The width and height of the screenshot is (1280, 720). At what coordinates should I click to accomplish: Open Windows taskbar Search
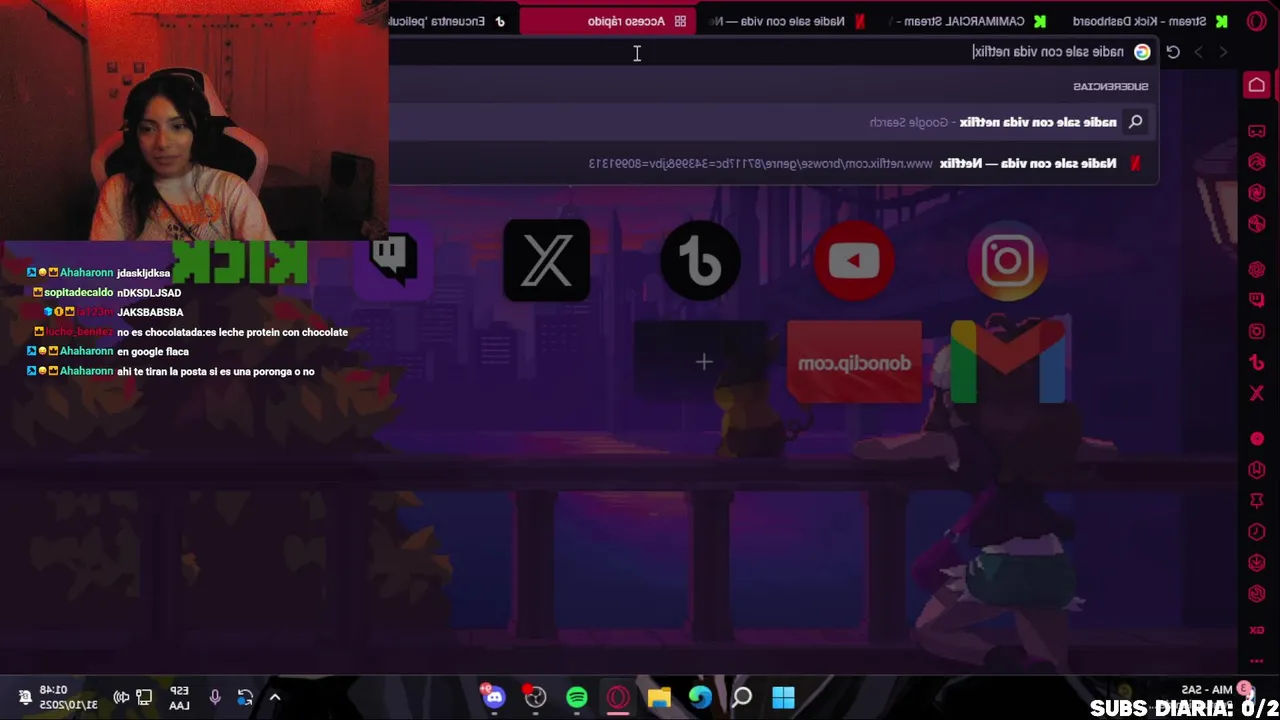click(742, 698)
